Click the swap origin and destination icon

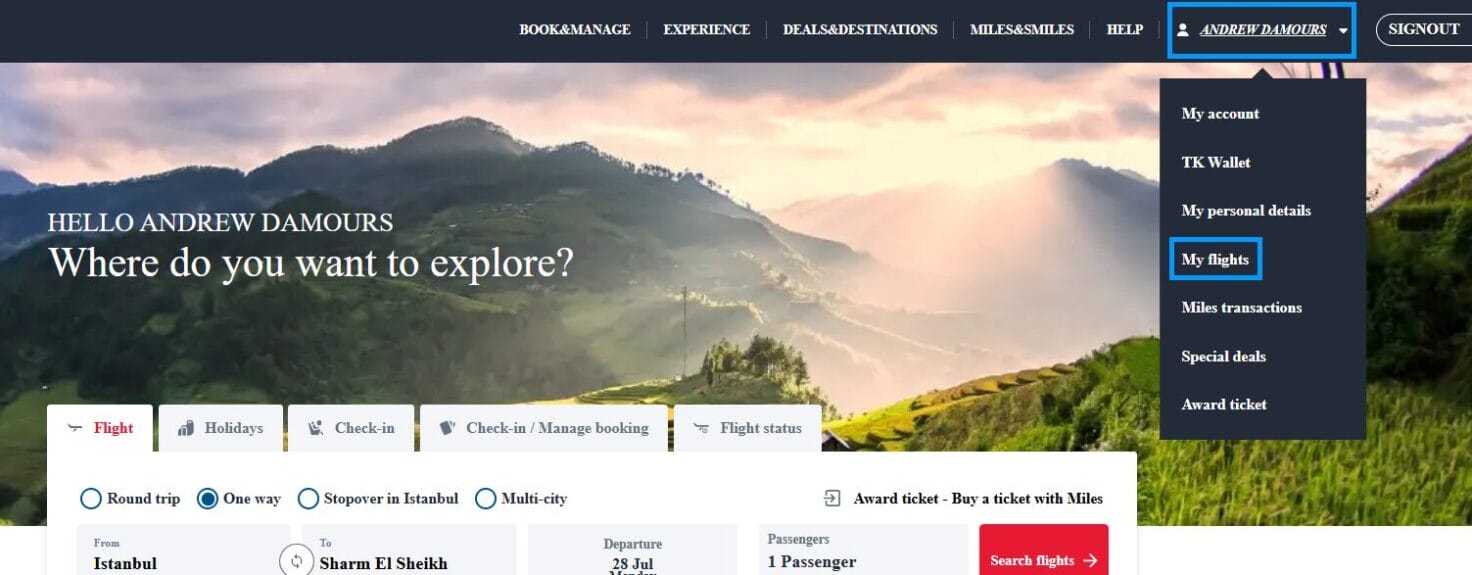point(296,561)
